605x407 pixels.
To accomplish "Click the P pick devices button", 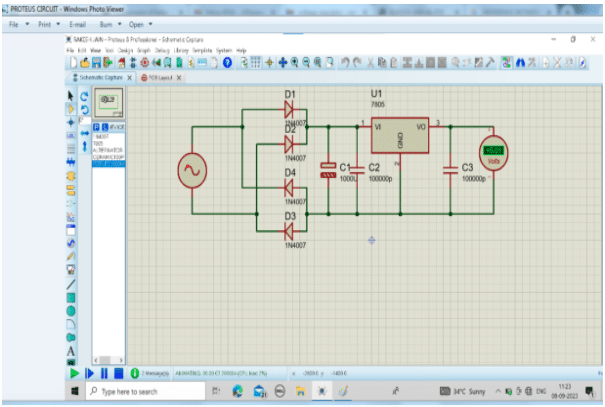I will [95, 127].
